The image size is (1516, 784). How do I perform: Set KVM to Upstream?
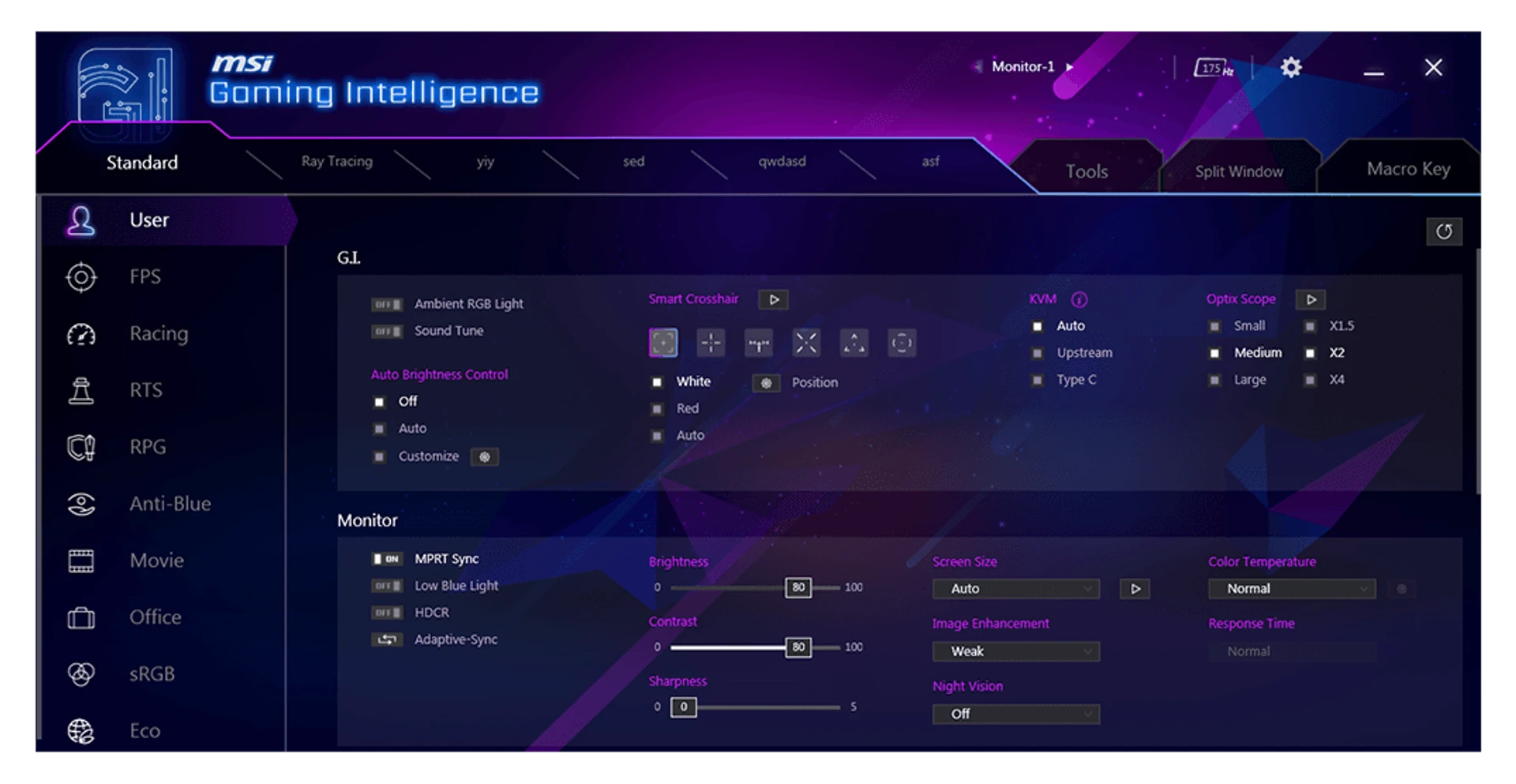1038,353
